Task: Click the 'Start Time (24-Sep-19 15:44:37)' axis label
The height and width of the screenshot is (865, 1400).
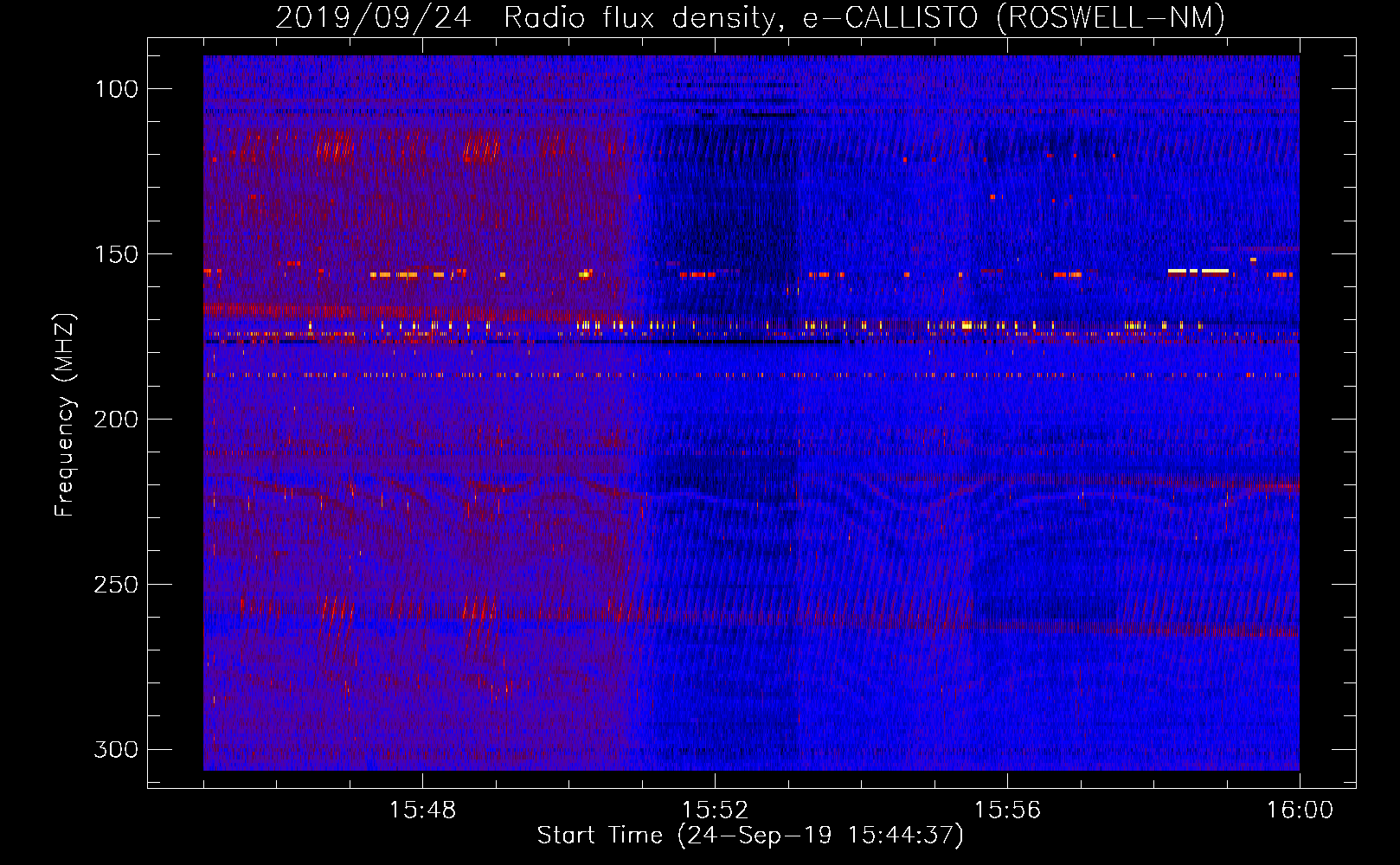Action: click(750, 836)
